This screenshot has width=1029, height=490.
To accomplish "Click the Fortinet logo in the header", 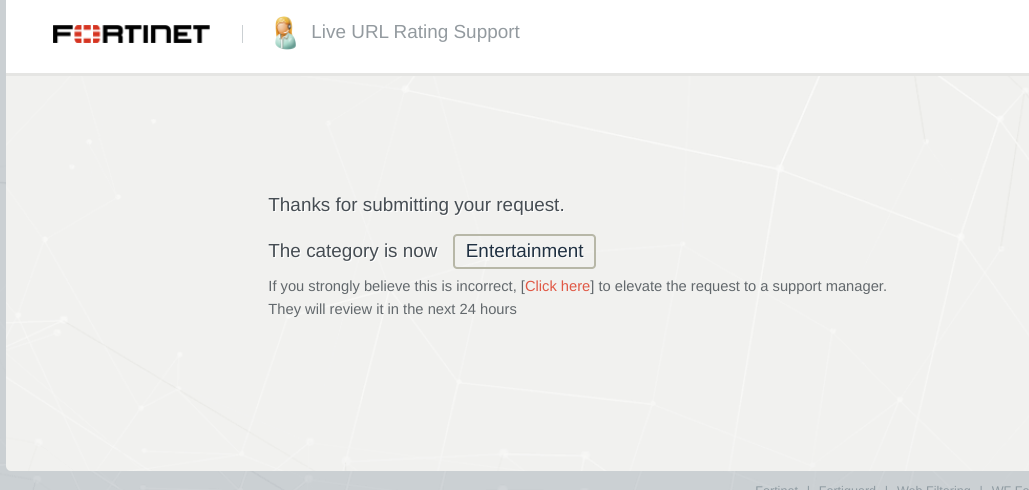I will [131, 34].
